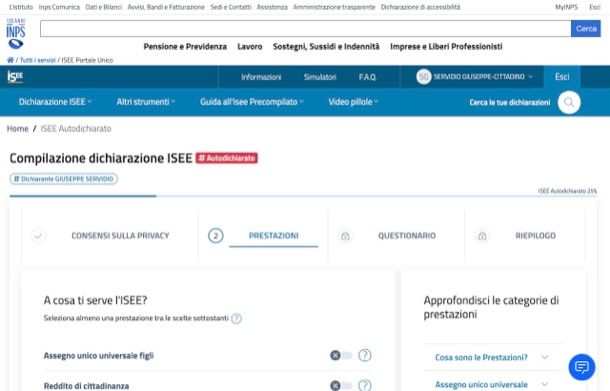Click the magnifier search icon for dichiarazioni
This screenshot has height=391, width=610.
point(569,102)
